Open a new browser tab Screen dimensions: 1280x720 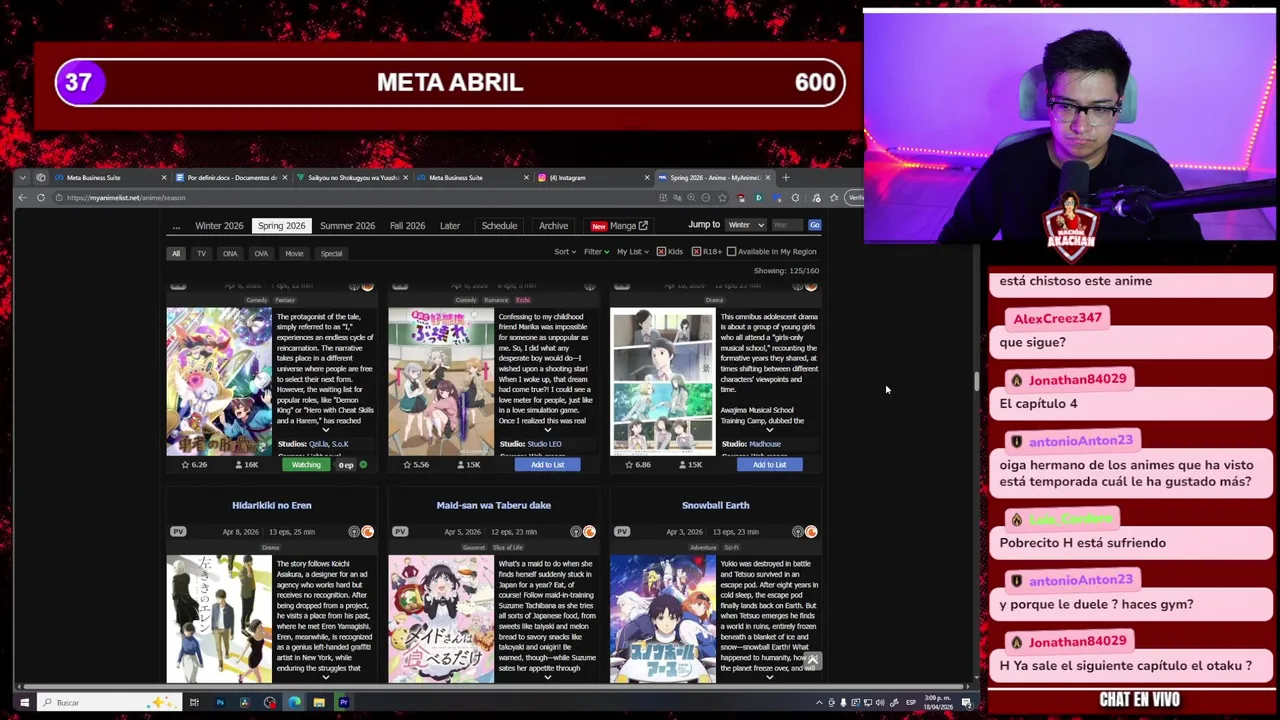pyautogui.click(x=786, y=177)
